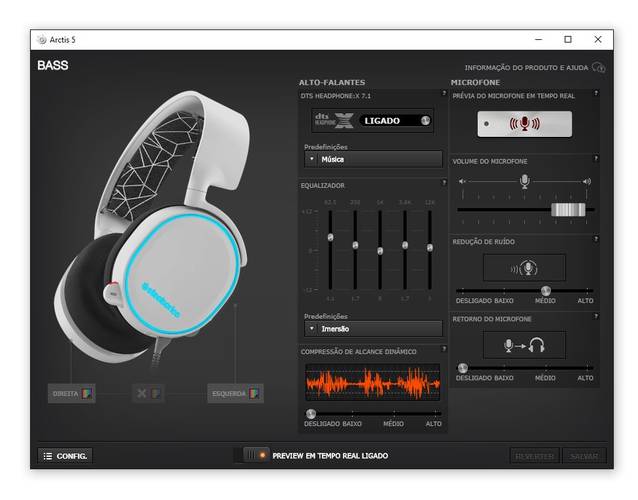Click the microphone-to-headphone sidetone icon
This screenshot has width=638, height=500.
524,345
